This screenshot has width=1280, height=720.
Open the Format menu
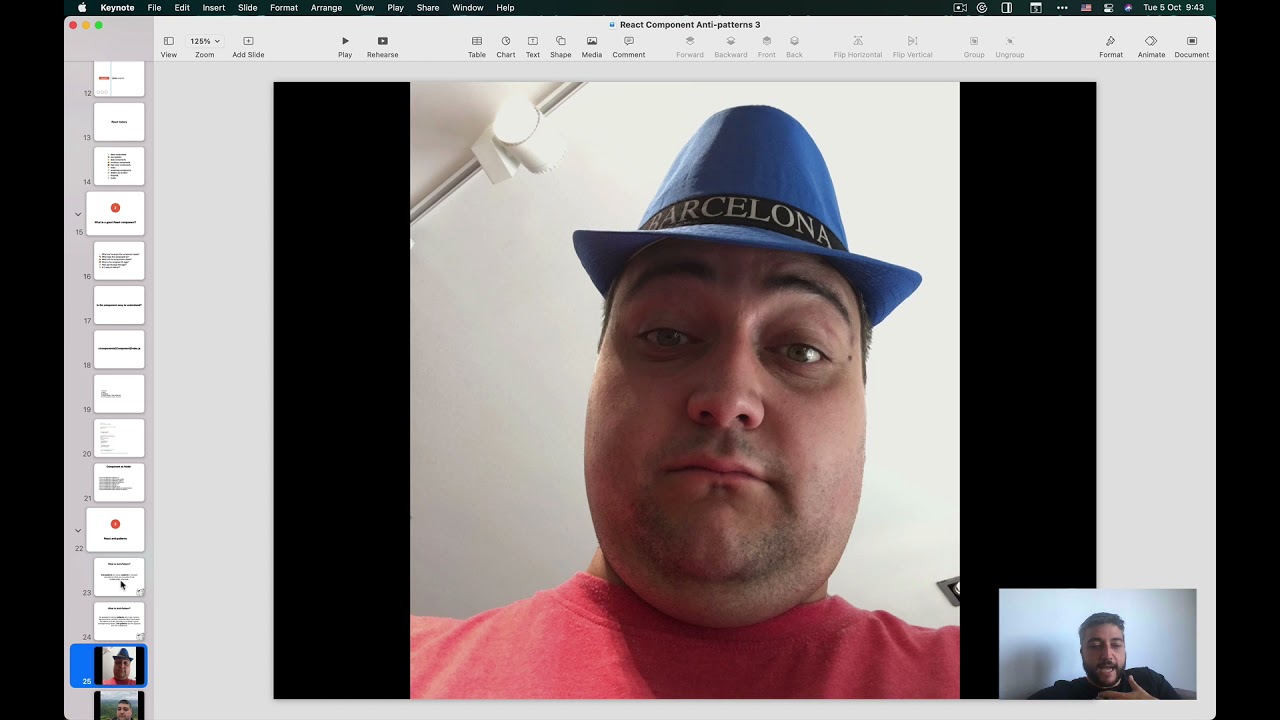tap(284, 8)
